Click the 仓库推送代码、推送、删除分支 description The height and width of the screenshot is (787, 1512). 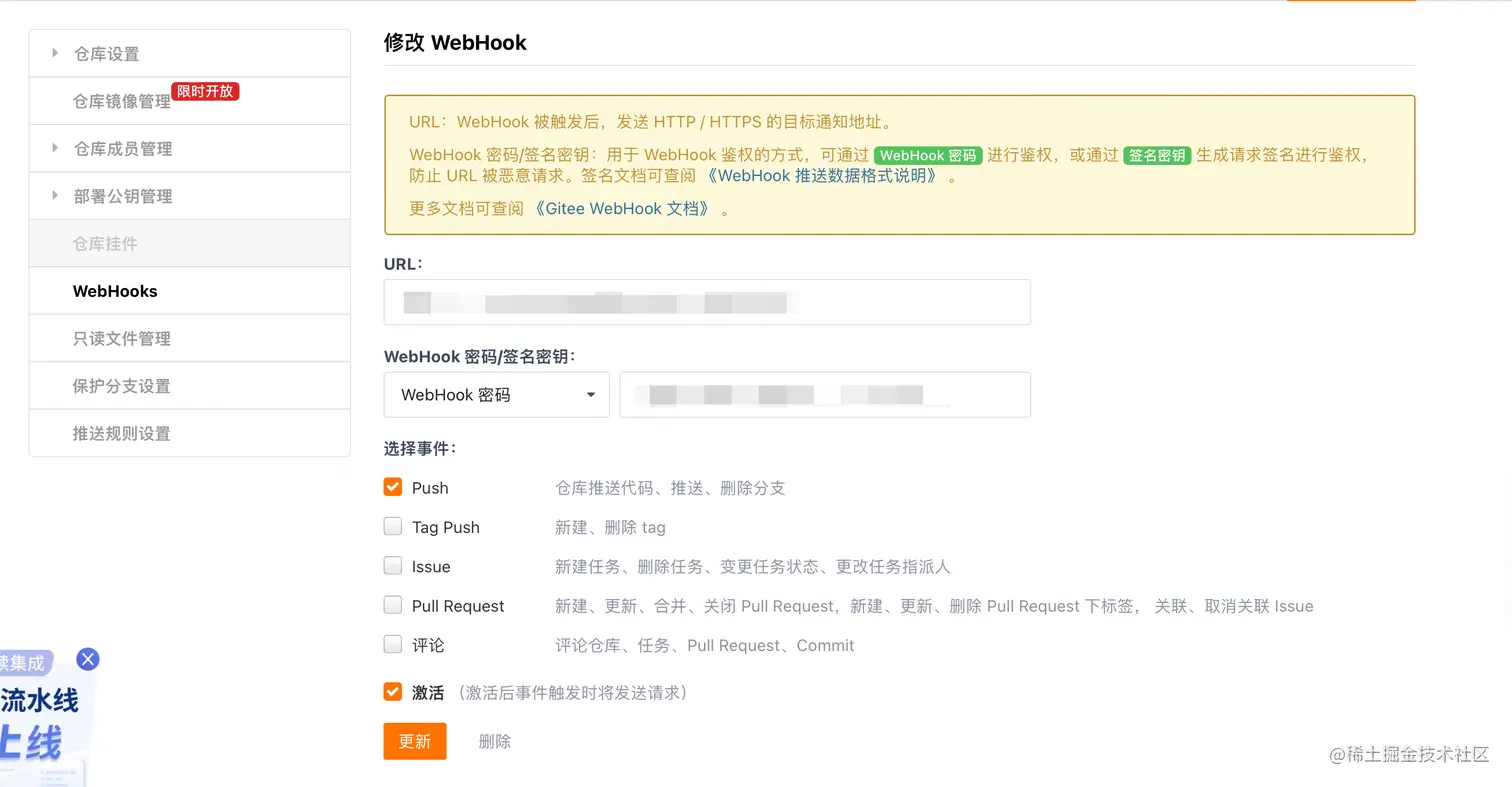click(x=670, y=488)
